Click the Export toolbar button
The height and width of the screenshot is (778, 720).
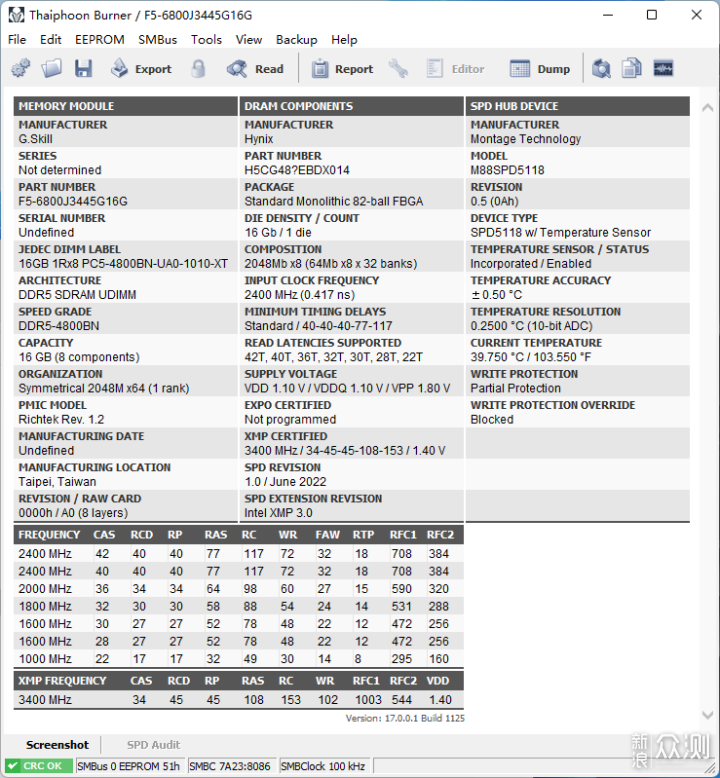coord(141,68)
